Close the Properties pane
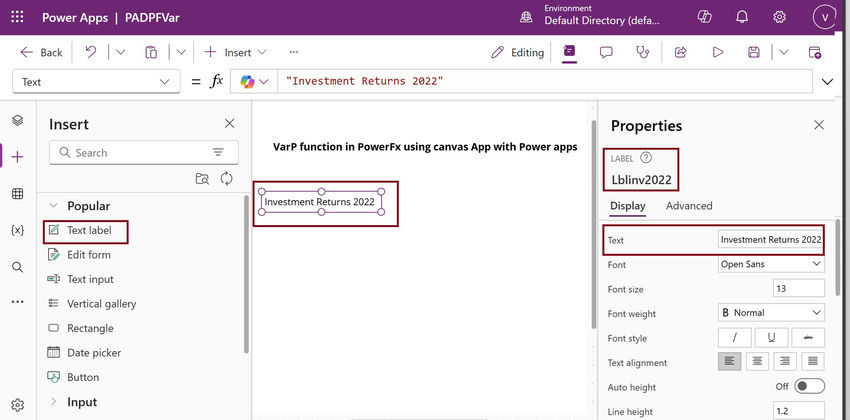The image size is (850, 420). (x=819, y=125)
